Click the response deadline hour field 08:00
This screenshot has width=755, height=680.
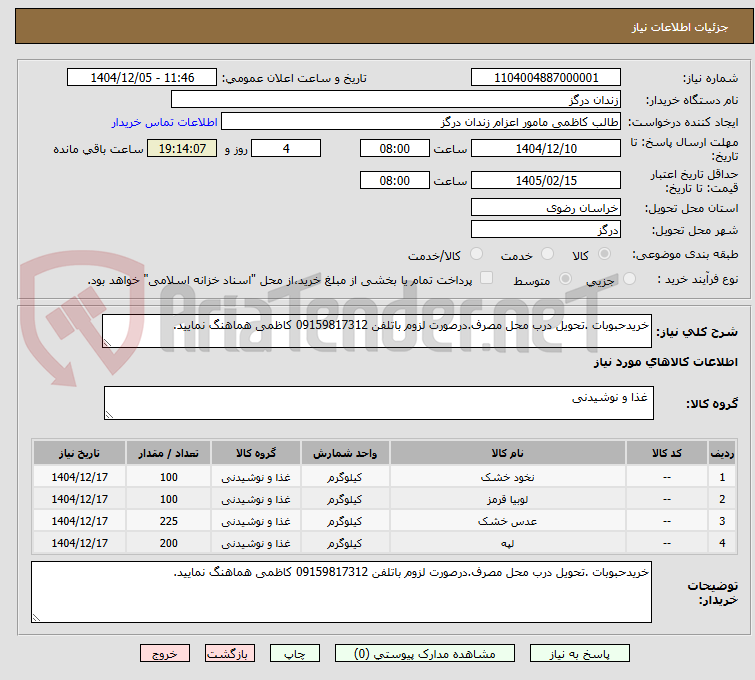coord(394,148)
